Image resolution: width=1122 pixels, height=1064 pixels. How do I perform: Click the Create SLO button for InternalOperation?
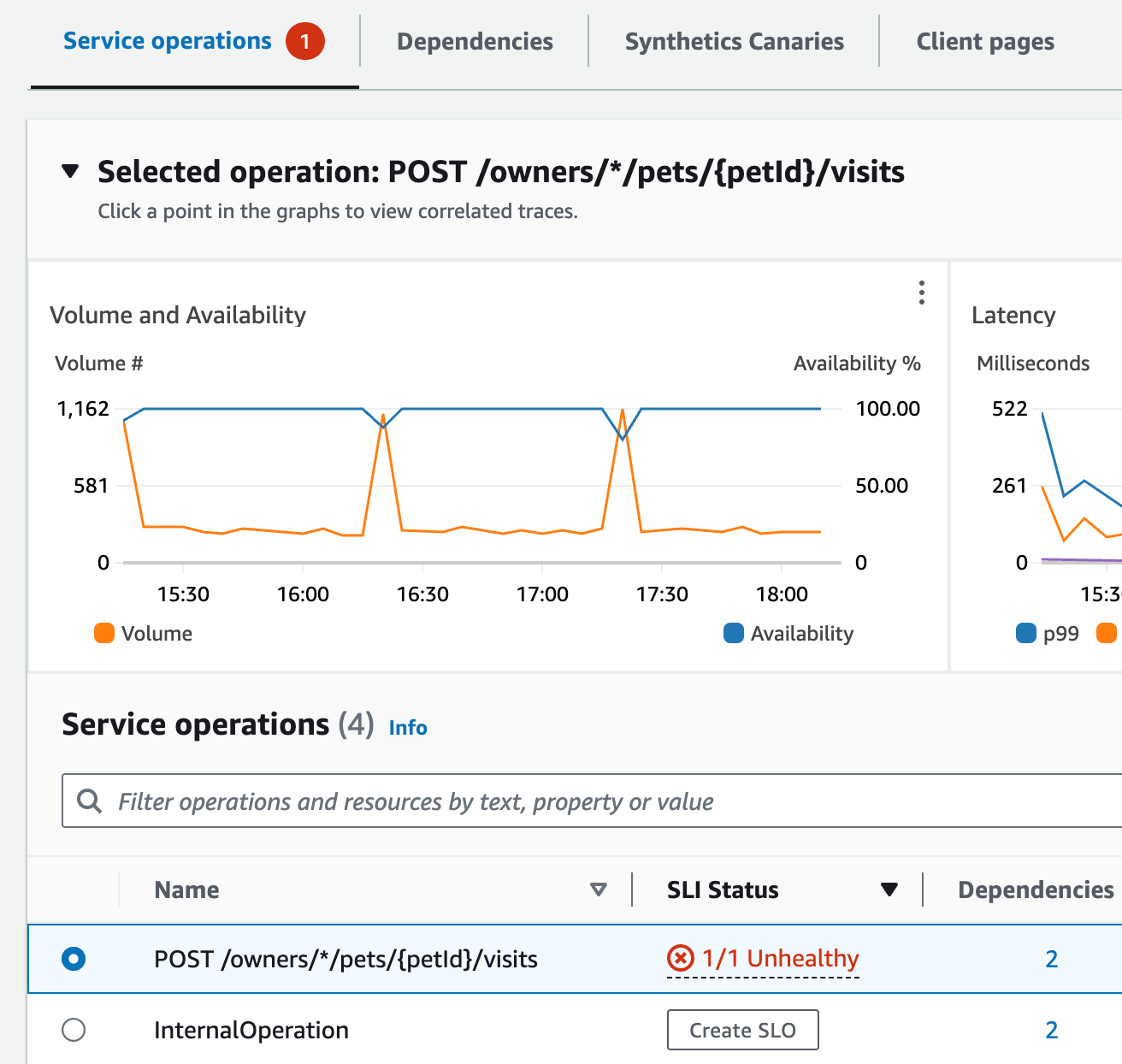pyautogui.click(x=742, y=1030)
